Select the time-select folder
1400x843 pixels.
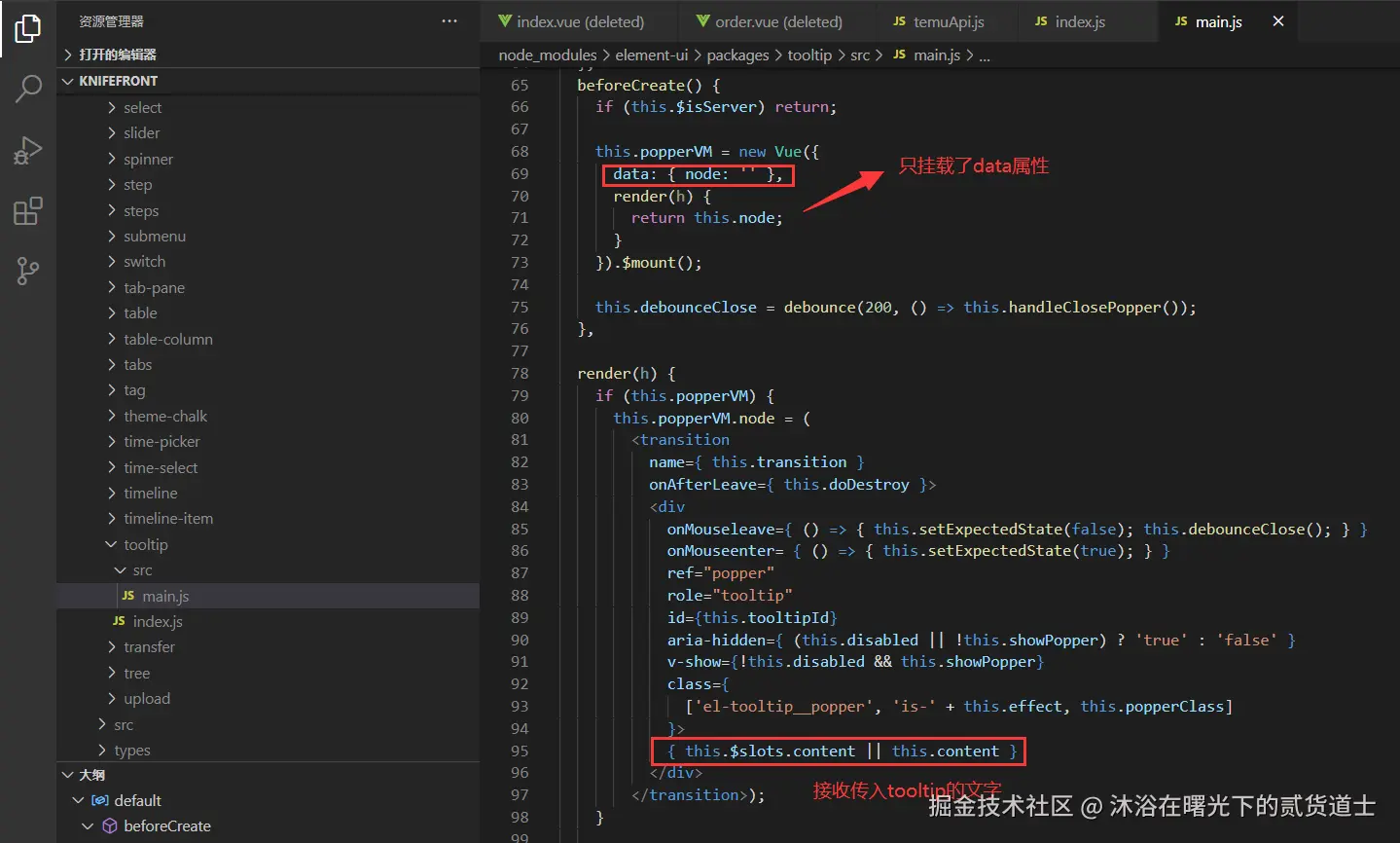tap(268, 467)
